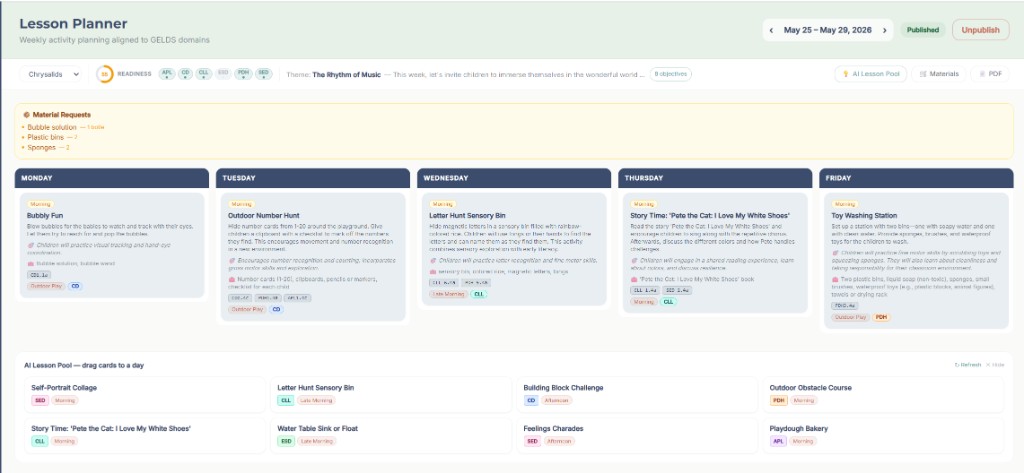
Task: Click the Outdoor Play tag on Bubbly Fun
Action: [x=46, y=286]
